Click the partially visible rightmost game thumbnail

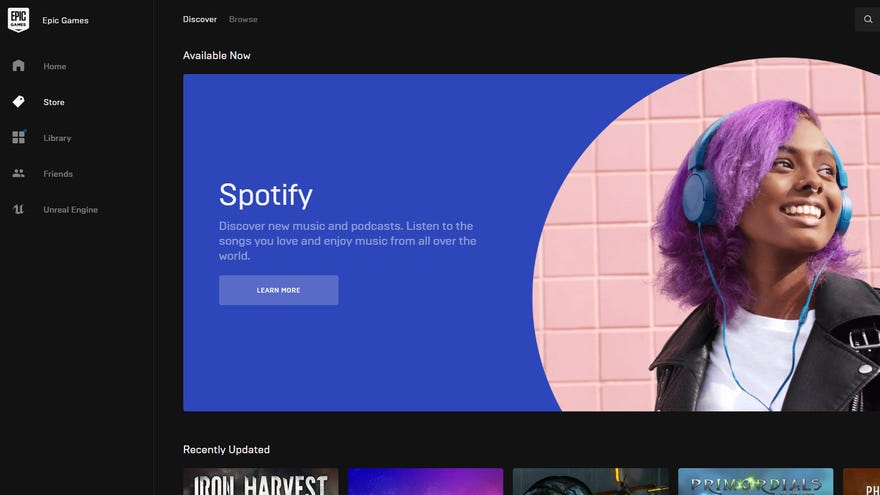[x=862, y=482]
